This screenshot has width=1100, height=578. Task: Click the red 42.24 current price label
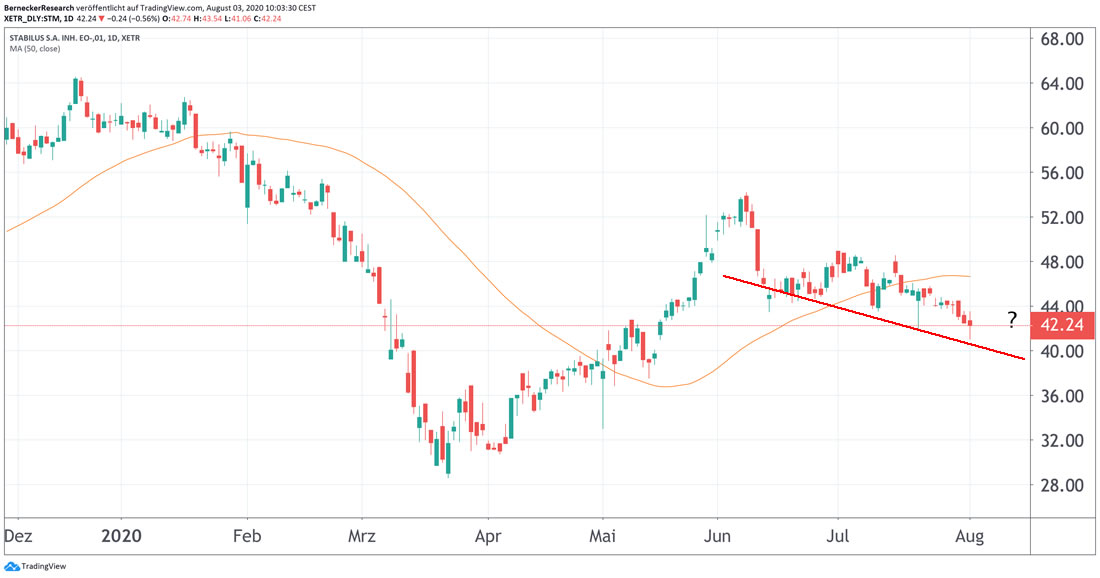point(1065,324)
